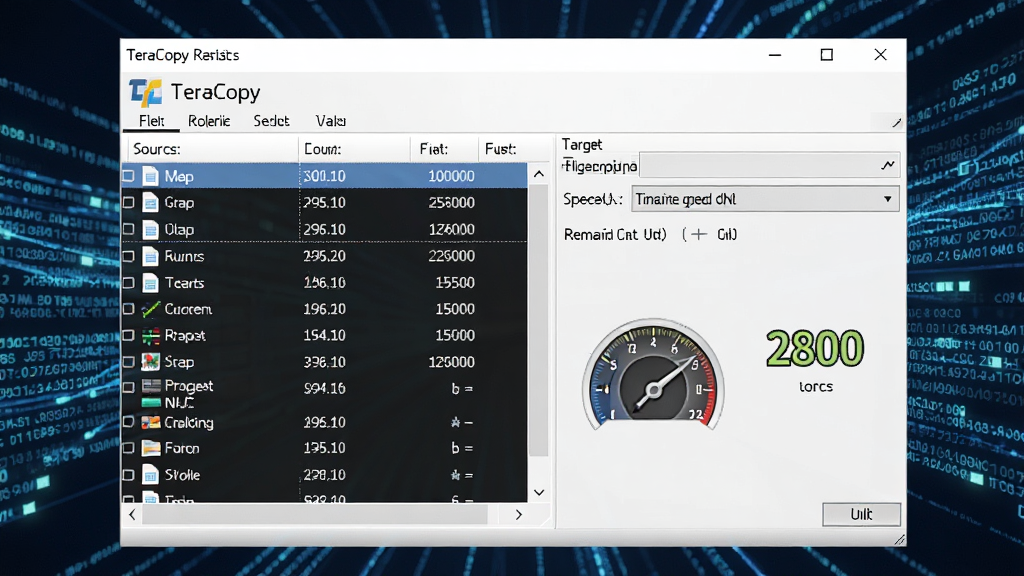This screenshot has height=576, width=1024.
Task: Toggle the checkbox for Cuorem
Action: [129, 309]
